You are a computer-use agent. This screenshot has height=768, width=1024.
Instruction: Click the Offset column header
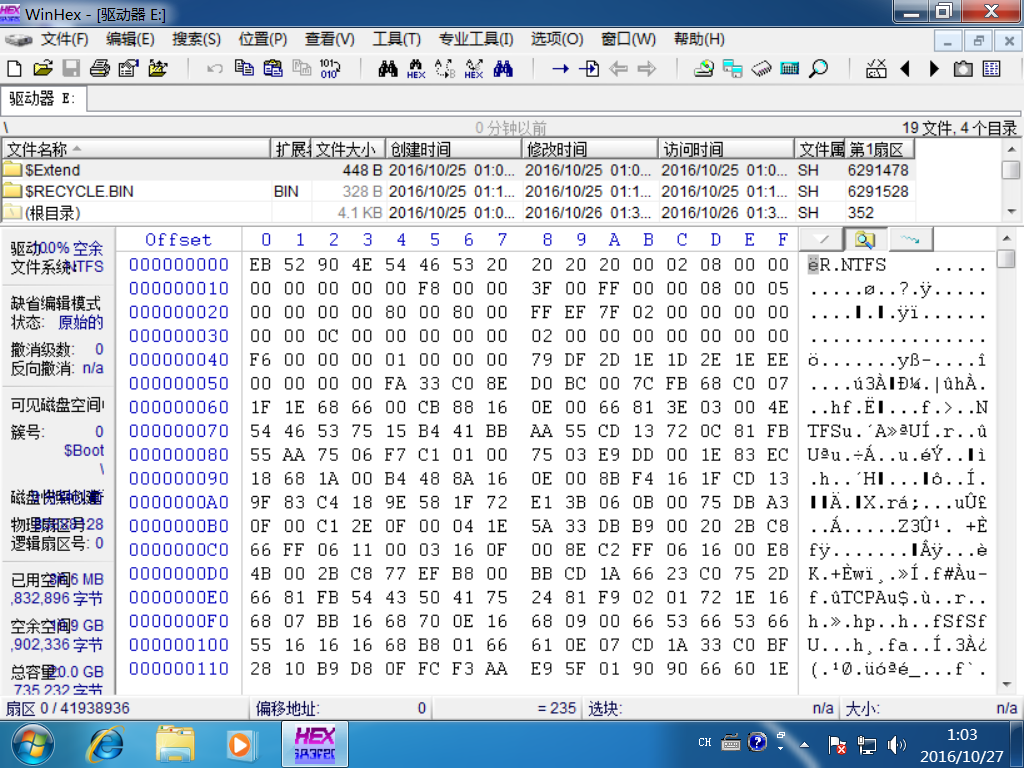click(178, 240)
